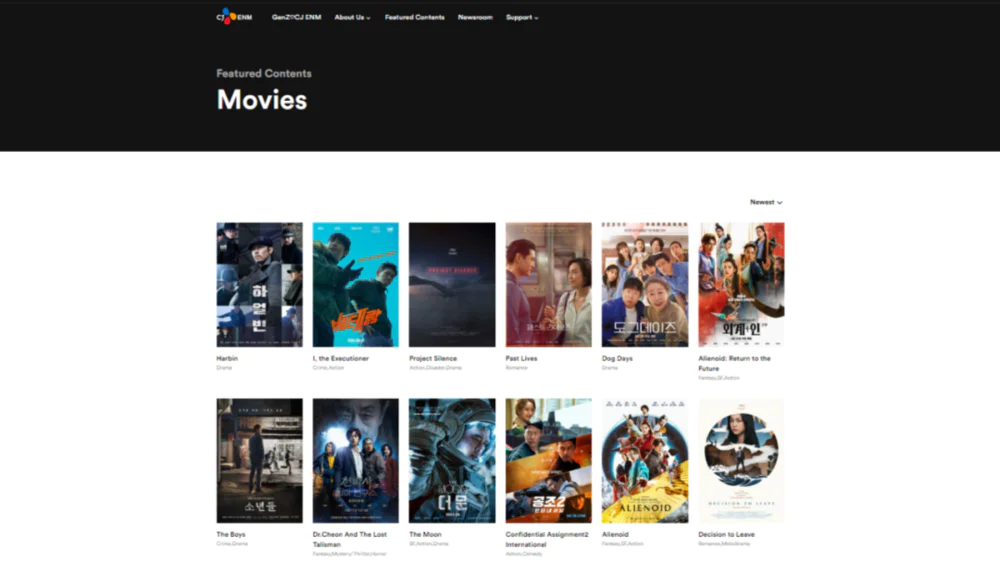1000x562 pixels.
Task: Open the Project Silence poster
Action: point(452,285)
